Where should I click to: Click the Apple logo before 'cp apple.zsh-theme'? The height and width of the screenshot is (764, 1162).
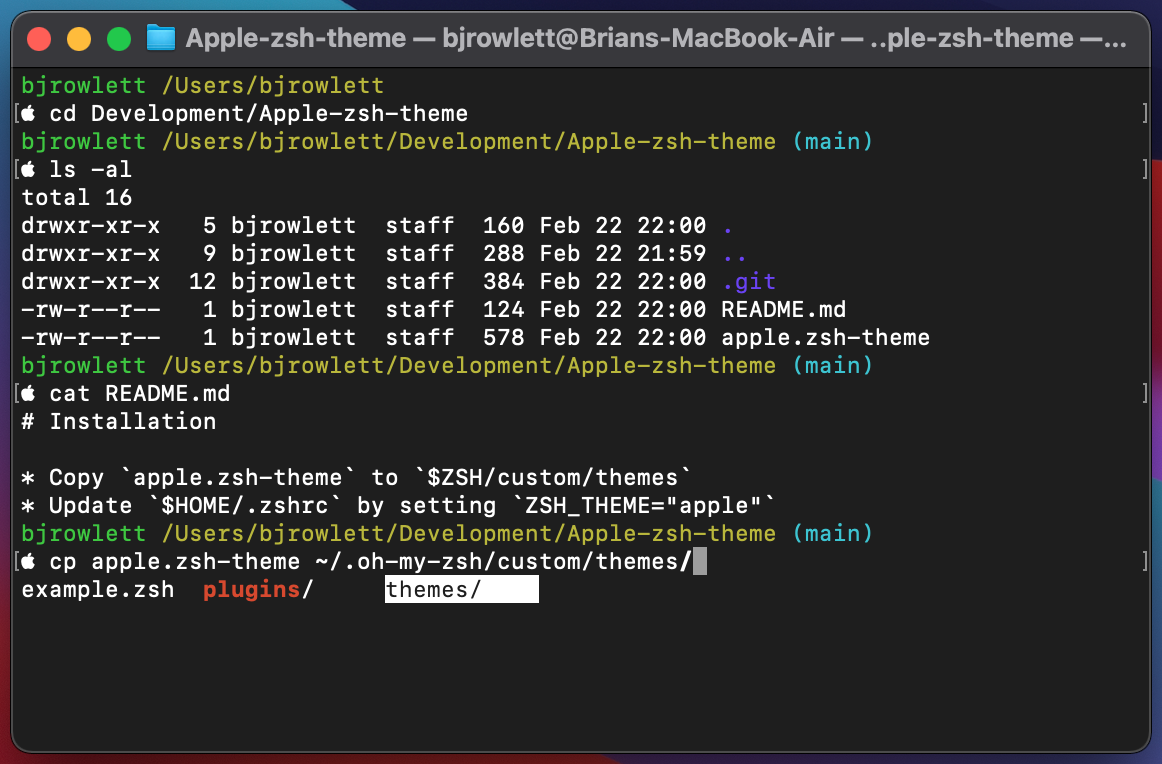28,562
